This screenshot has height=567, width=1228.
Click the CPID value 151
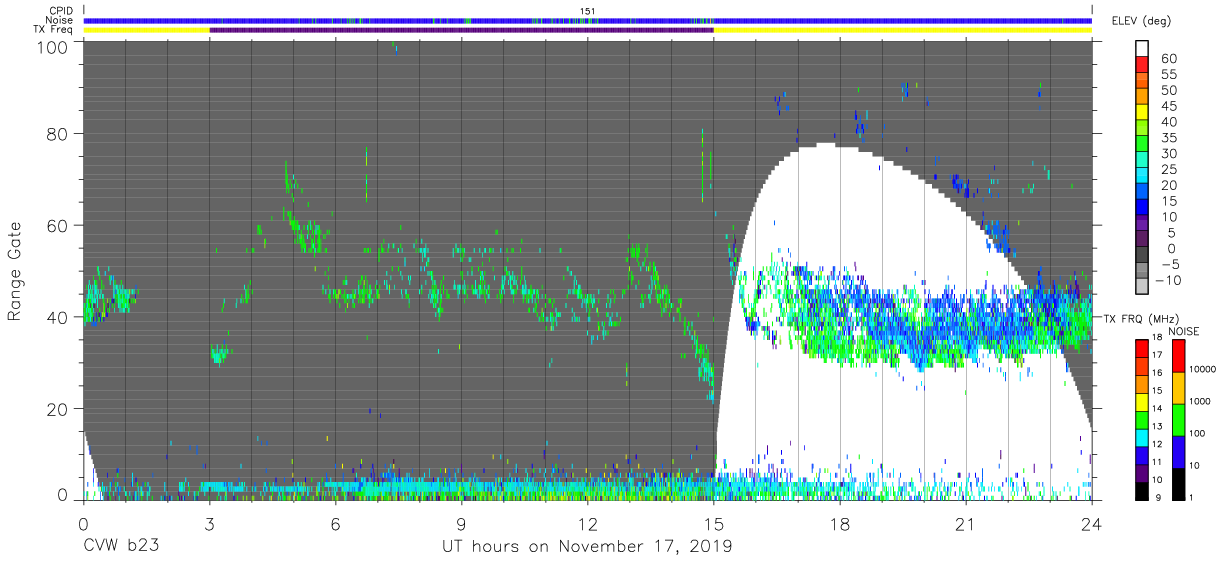pyautogui.click(x=587, y=11)
